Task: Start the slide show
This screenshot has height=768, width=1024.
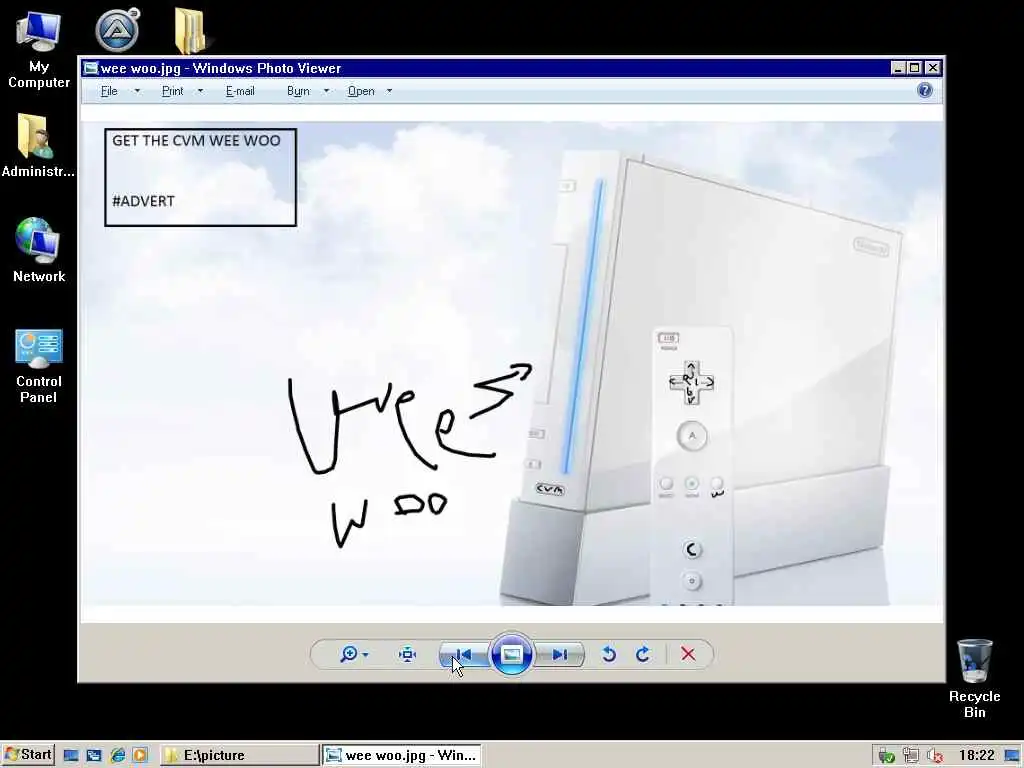Action: pyautogui.click(x=511, y=654)
